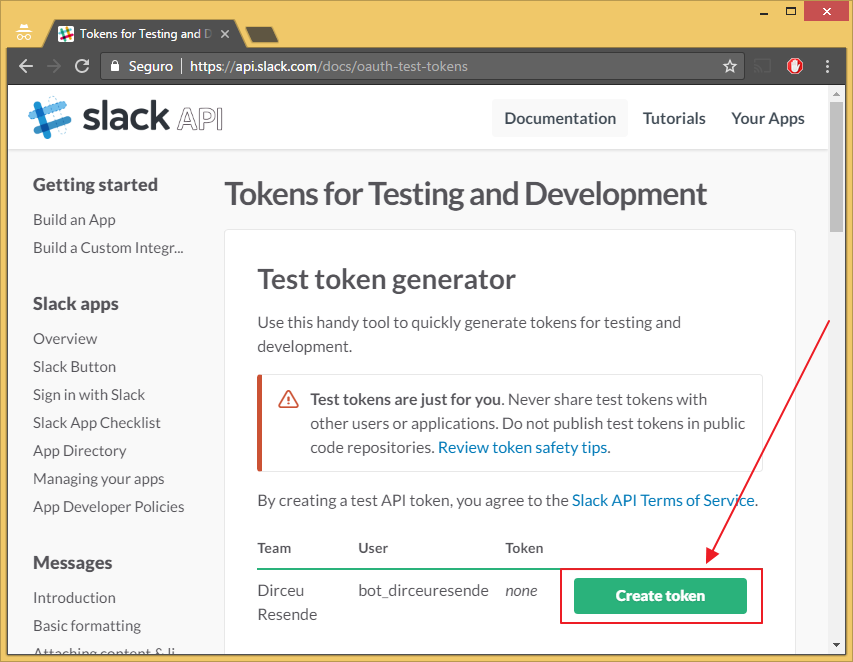Click the incognito icon
The width and height of the screenshot is (853, 662).
pyautogui.click(x=24, y=33)
